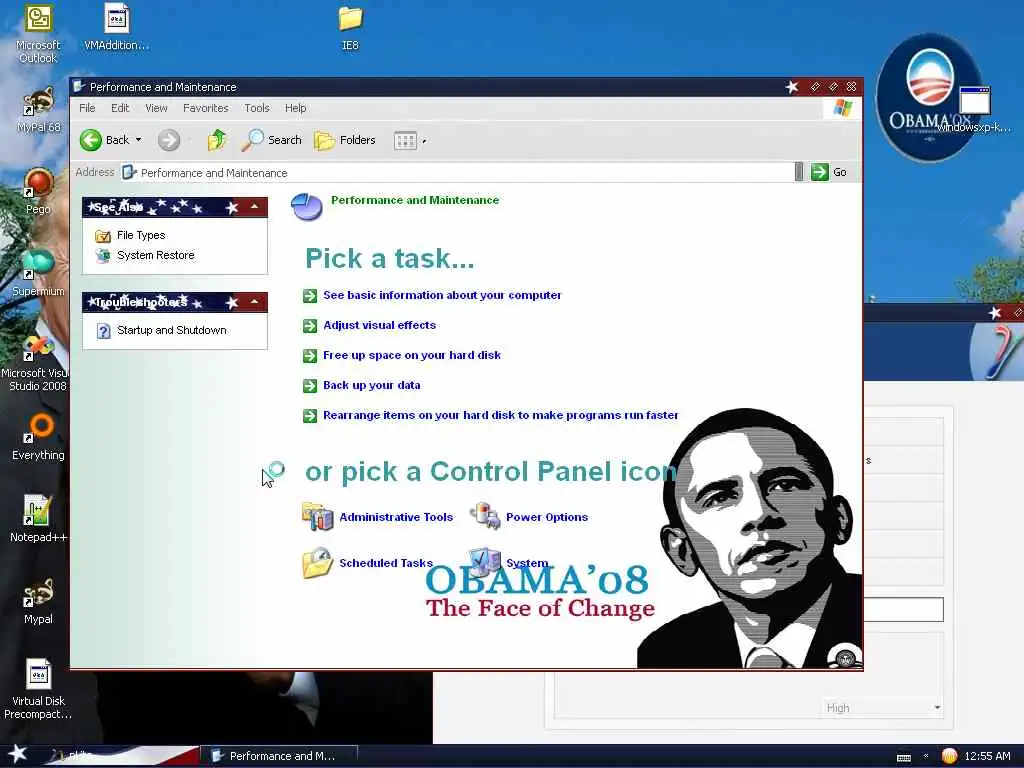Screen dimensions: 1024x768
Task: Open the Back history dropdown arrow
Action: (x=138, y=140)
